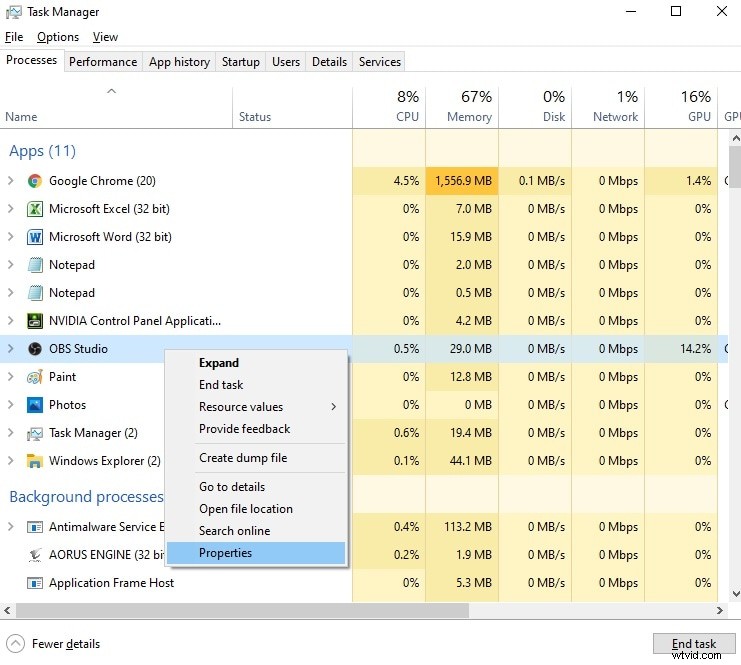
Task: Expand the OBS Studio process row
Action: click(x=11, y=349)
